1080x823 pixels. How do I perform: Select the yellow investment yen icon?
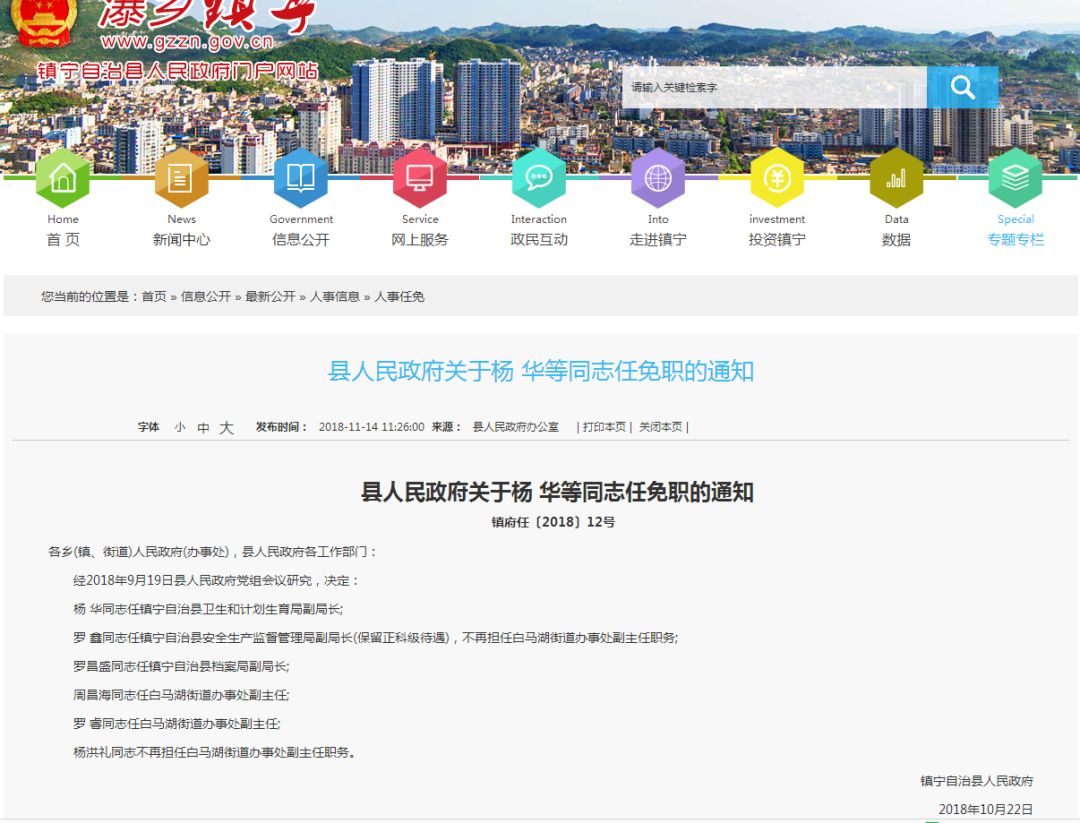click(x=777, y=178)
